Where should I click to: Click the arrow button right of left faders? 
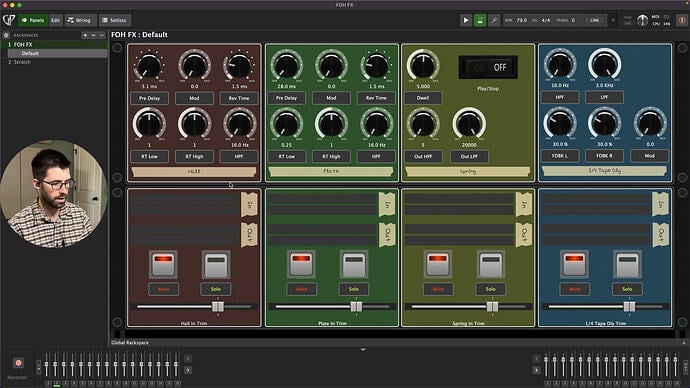click(x=187, y=370)
